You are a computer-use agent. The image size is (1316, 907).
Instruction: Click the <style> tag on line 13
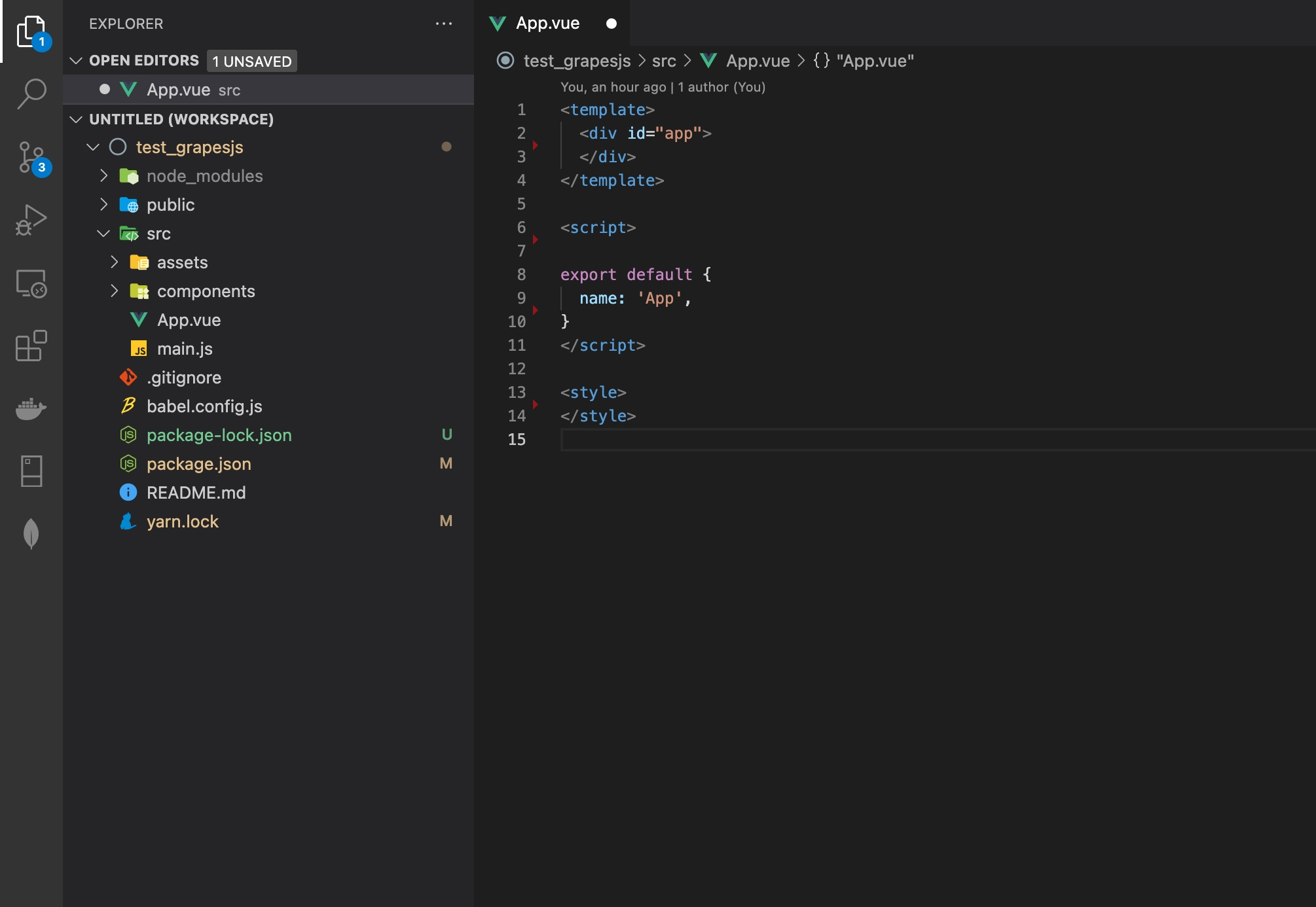pyautogui.click(x=593, y=393)
